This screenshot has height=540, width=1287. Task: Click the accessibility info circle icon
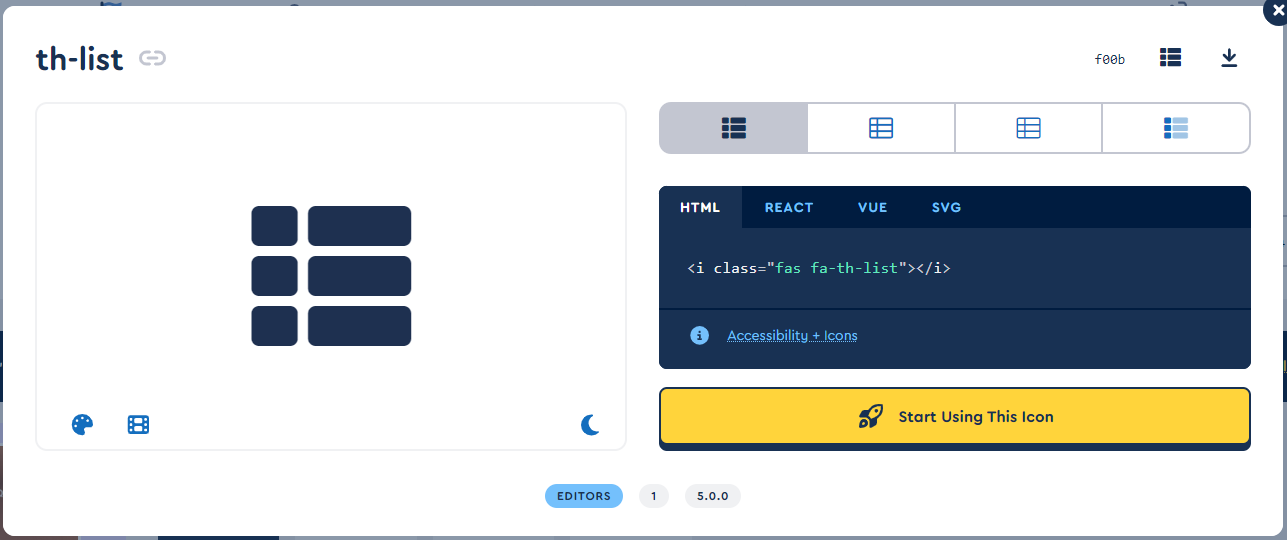(699, 335)
